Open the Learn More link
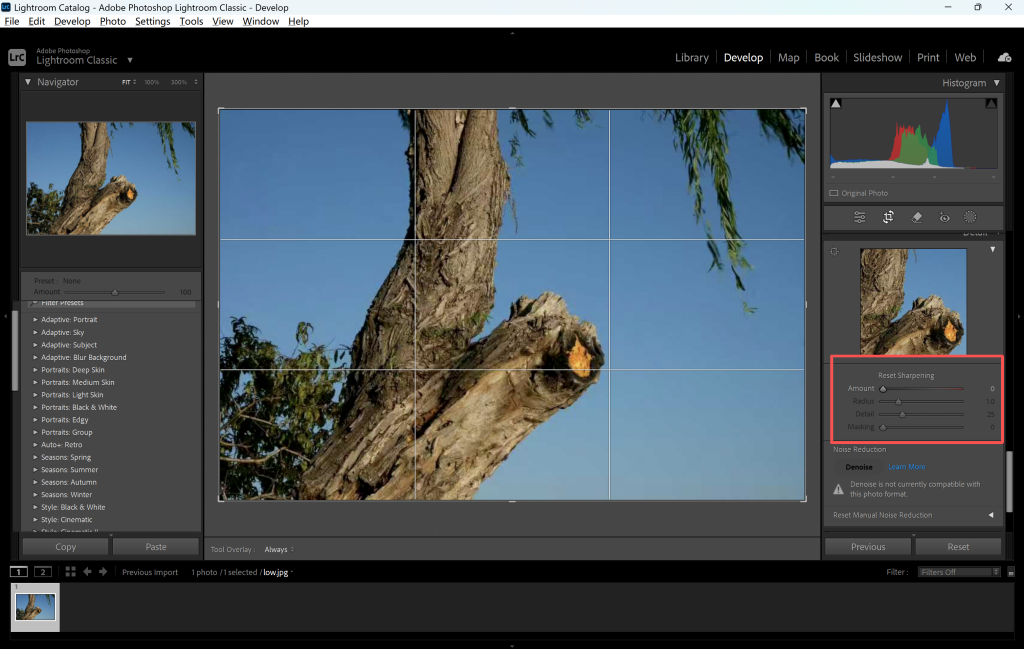The width and height of the screenshot is (1024, 649). [x=906, y=467]
